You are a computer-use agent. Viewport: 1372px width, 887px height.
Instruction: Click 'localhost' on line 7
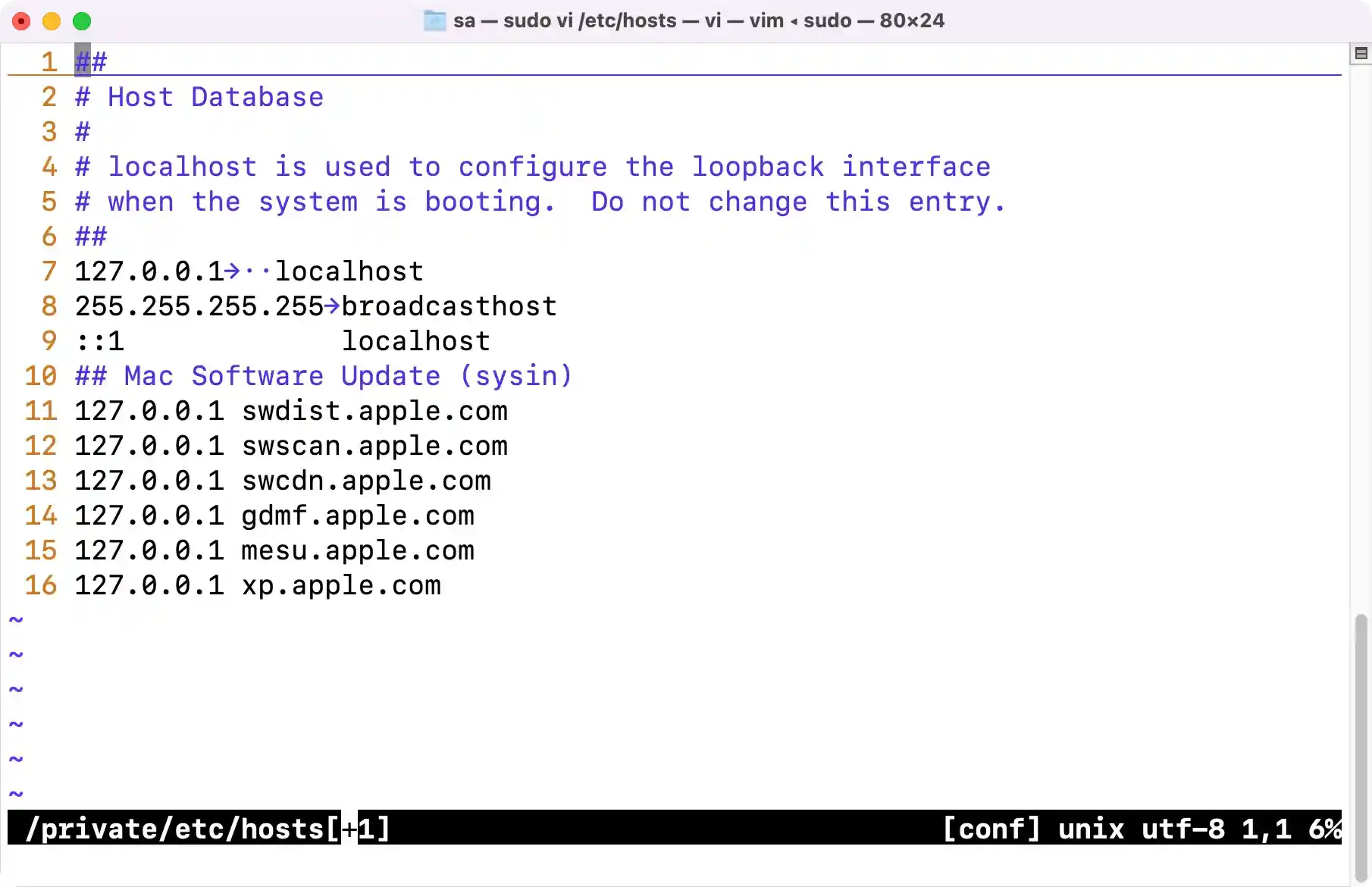349,271
